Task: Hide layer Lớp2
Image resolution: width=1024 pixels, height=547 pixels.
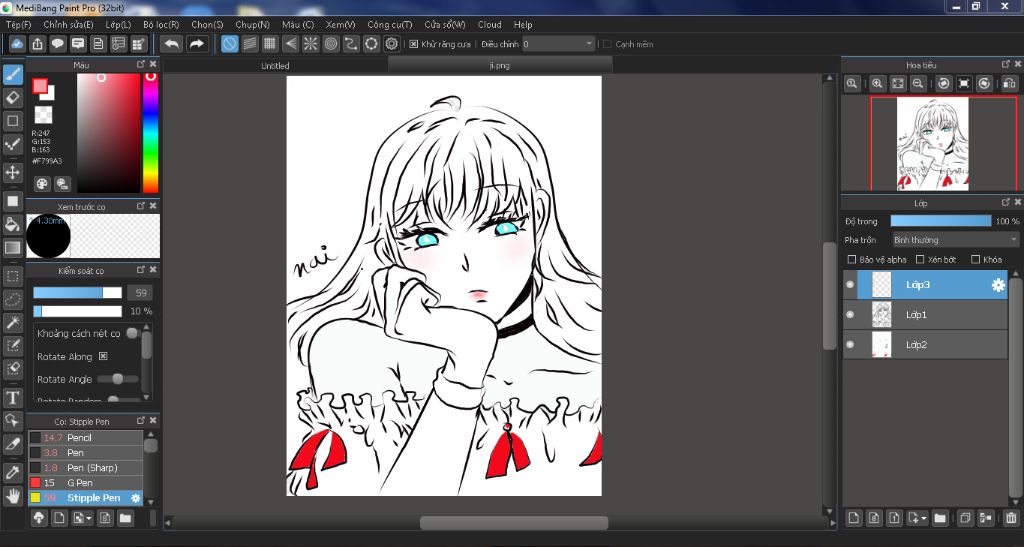Action: tap(850, 345)
